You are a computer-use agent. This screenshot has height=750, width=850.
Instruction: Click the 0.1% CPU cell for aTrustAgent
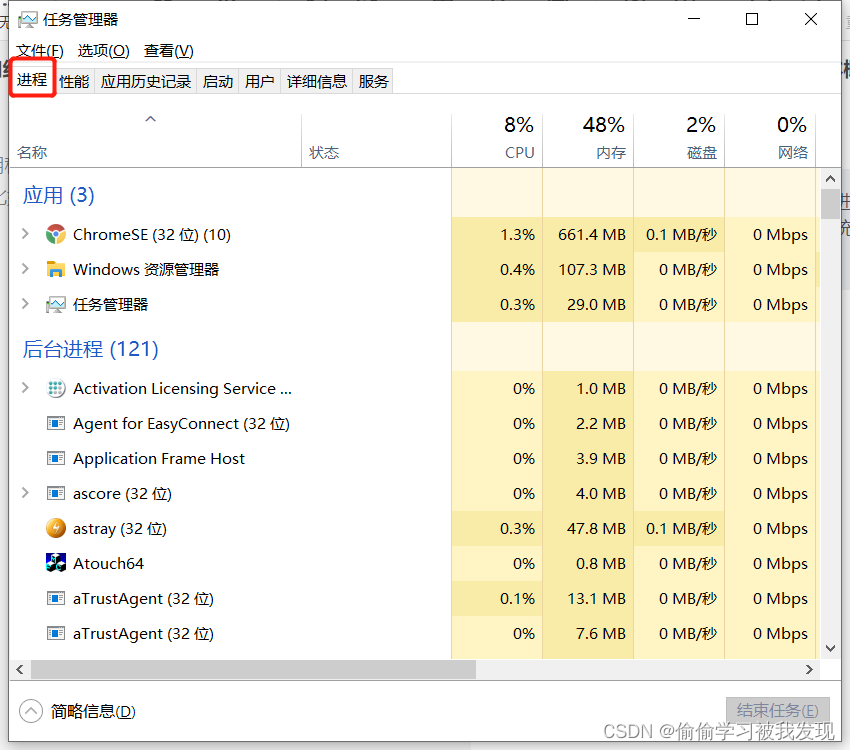click(x=497, y=598)
